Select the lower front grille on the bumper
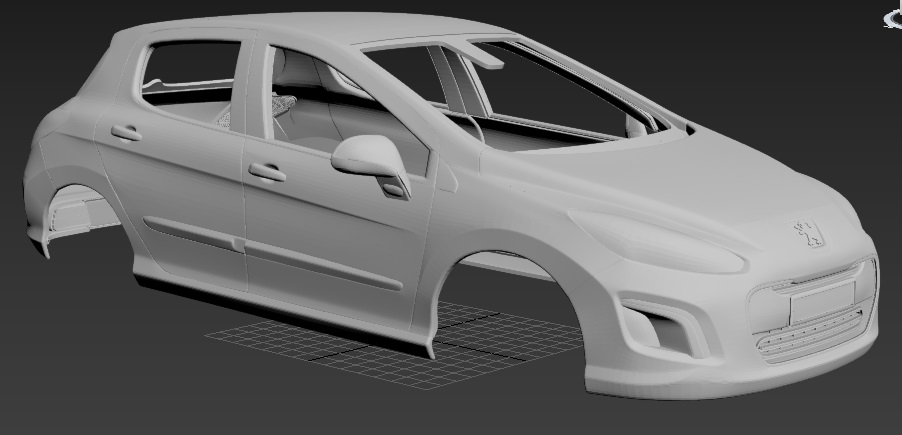The image size is (902, 435). click(811, 338)
